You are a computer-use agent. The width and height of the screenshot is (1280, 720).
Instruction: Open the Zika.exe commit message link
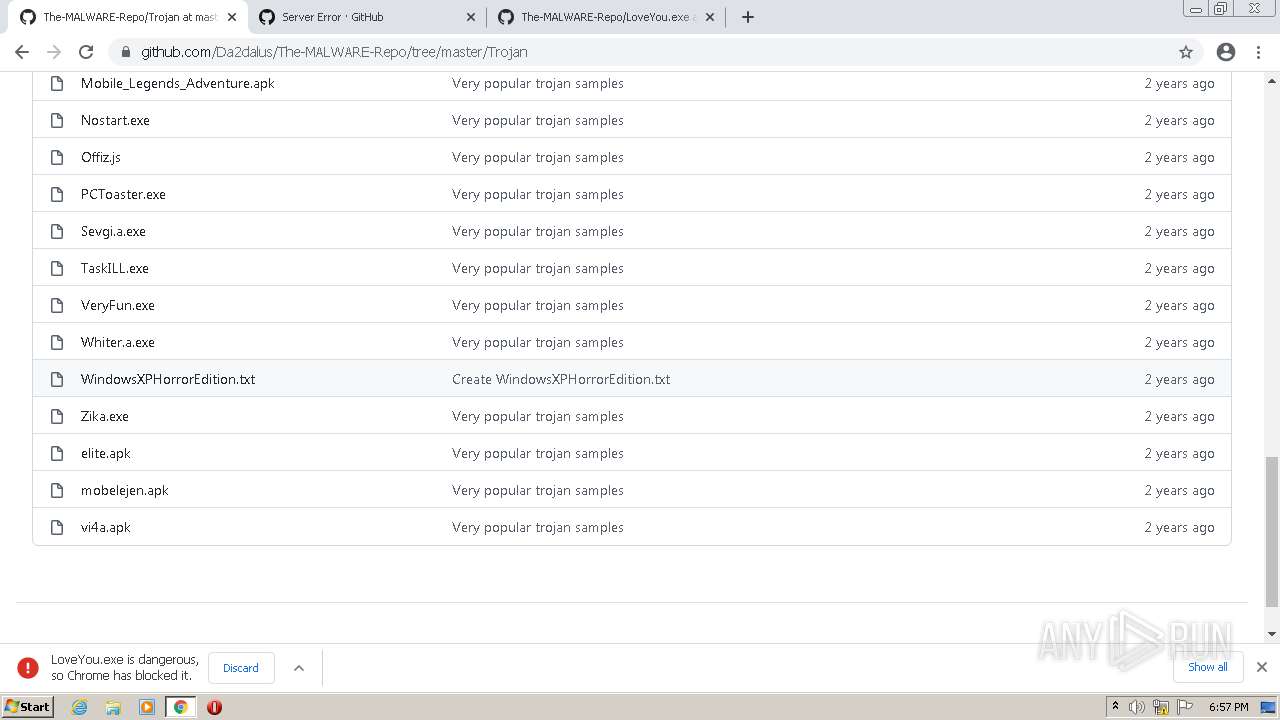click(x=538, y=416)
